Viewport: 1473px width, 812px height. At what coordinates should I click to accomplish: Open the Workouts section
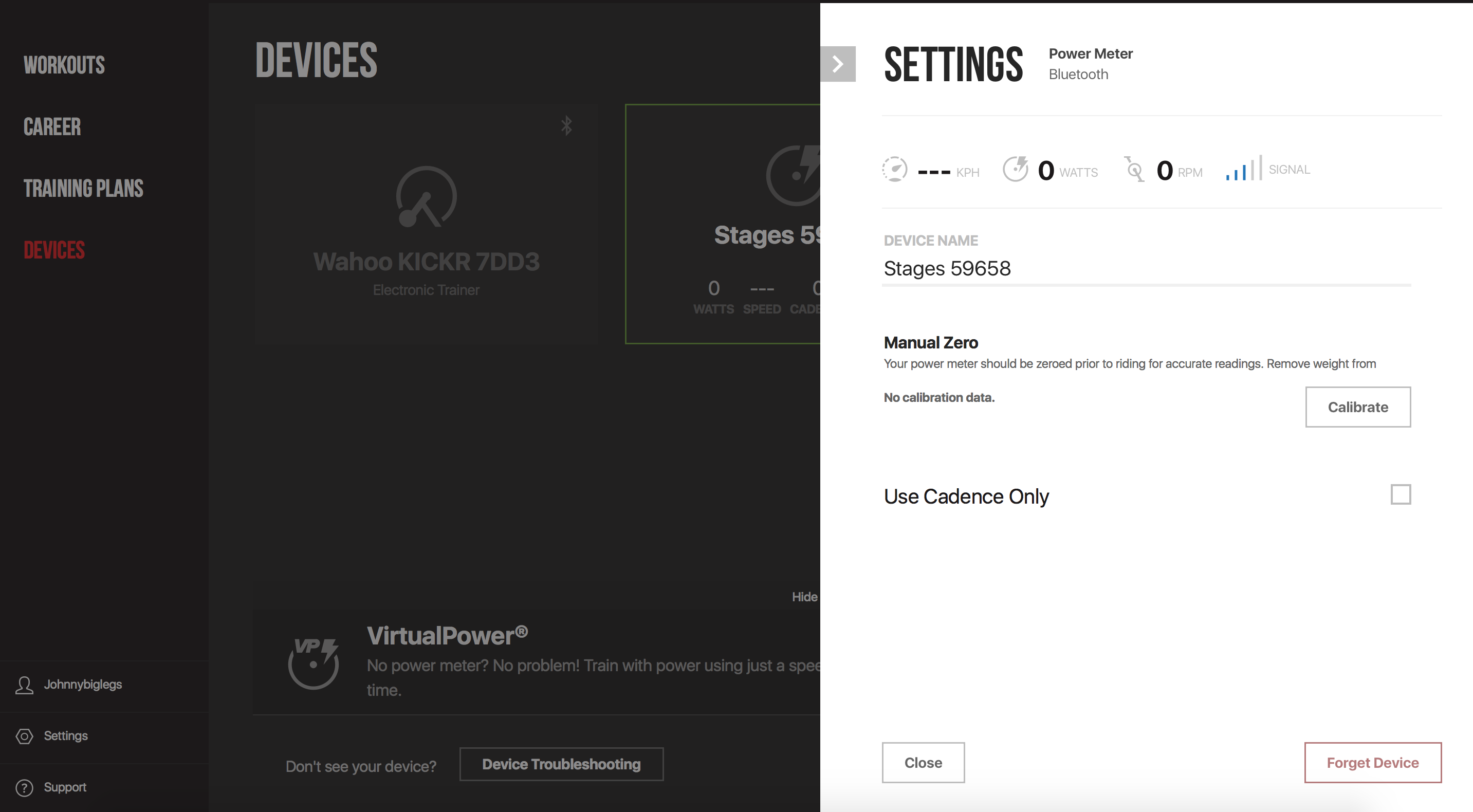(64, 65)
